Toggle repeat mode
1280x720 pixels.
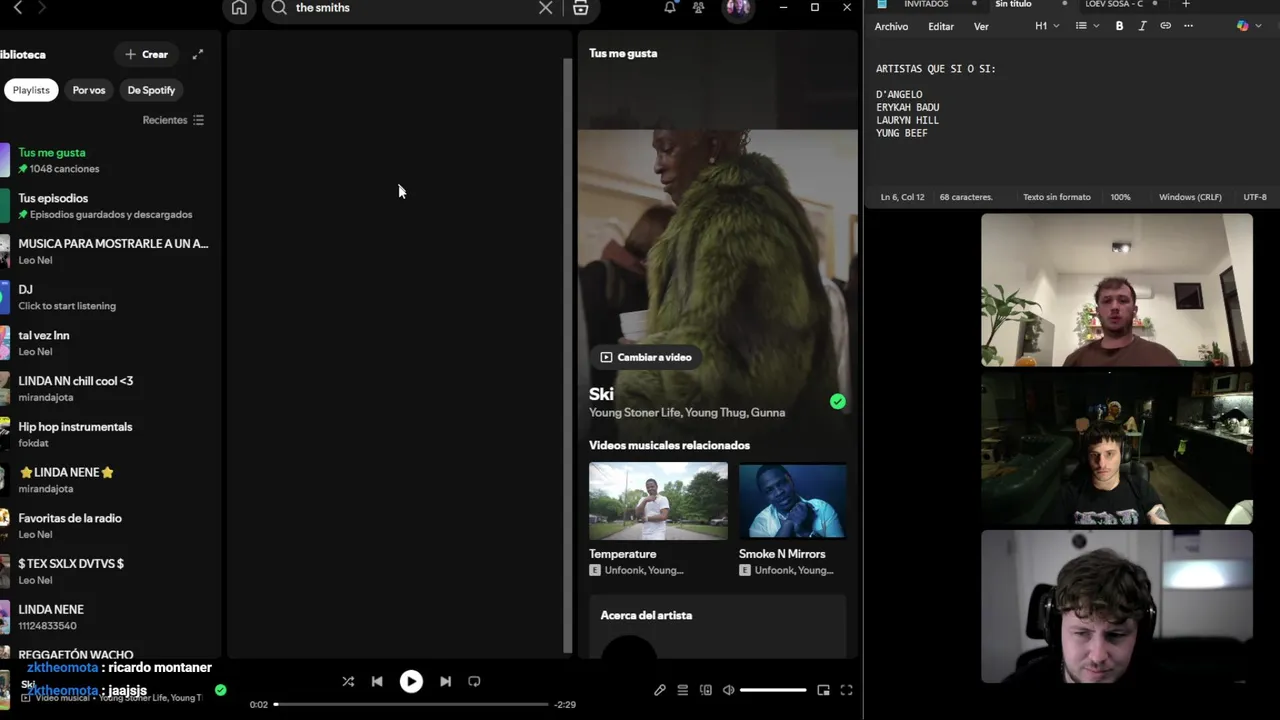pyautogui.click(x=474, y=681)
